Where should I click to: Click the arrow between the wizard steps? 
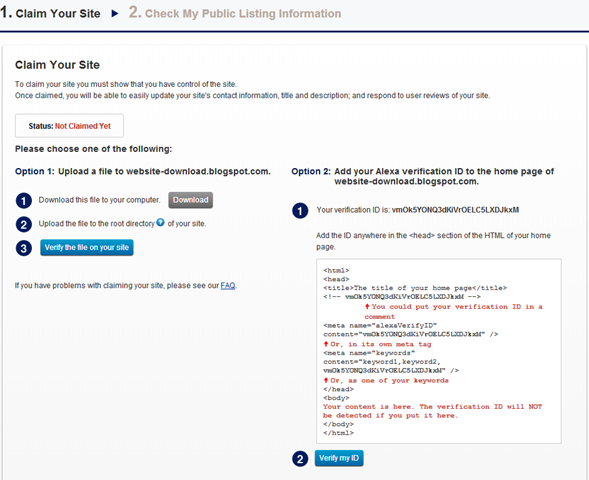[x=115, y=14]
